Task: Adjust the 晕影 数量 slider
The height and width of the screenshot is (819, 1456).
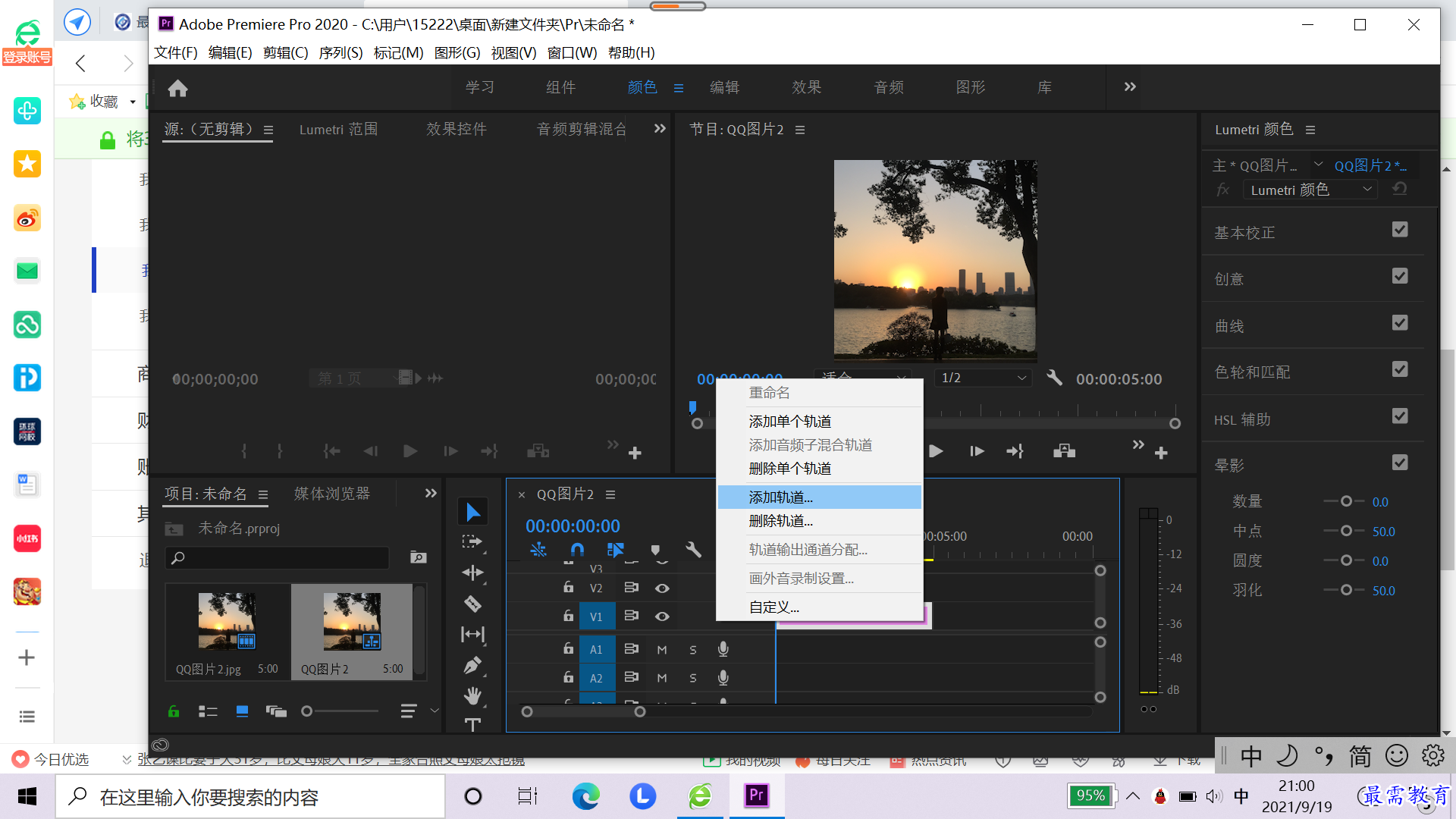Action: point(1346,501)
